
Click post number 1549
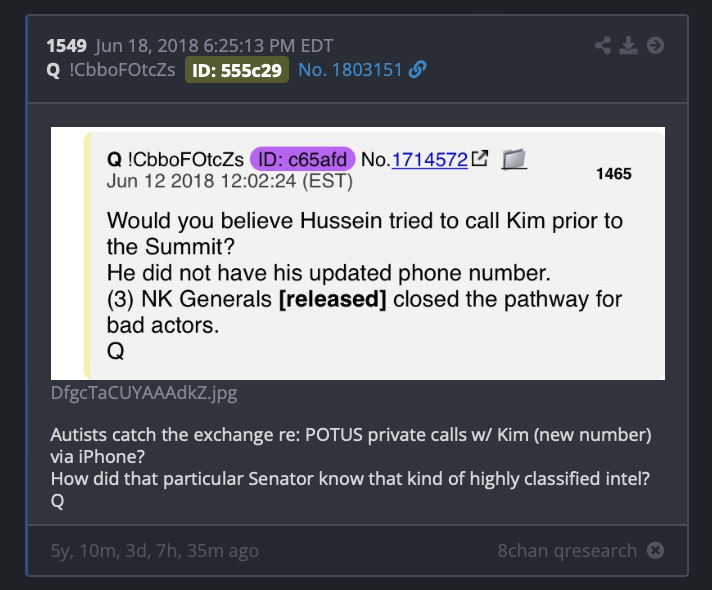click(x=66, y=46)
